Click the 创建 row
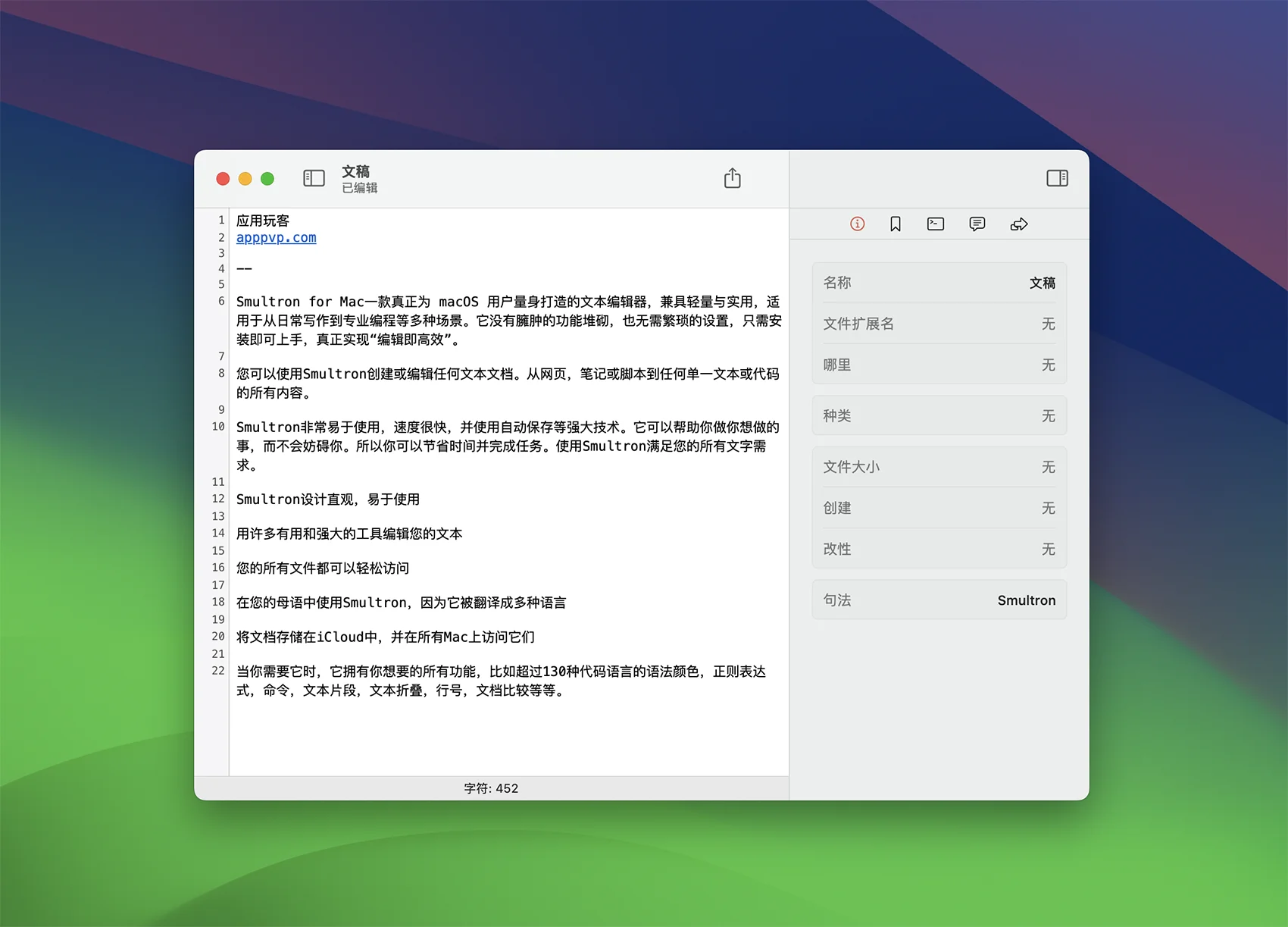 pos(939,508)
